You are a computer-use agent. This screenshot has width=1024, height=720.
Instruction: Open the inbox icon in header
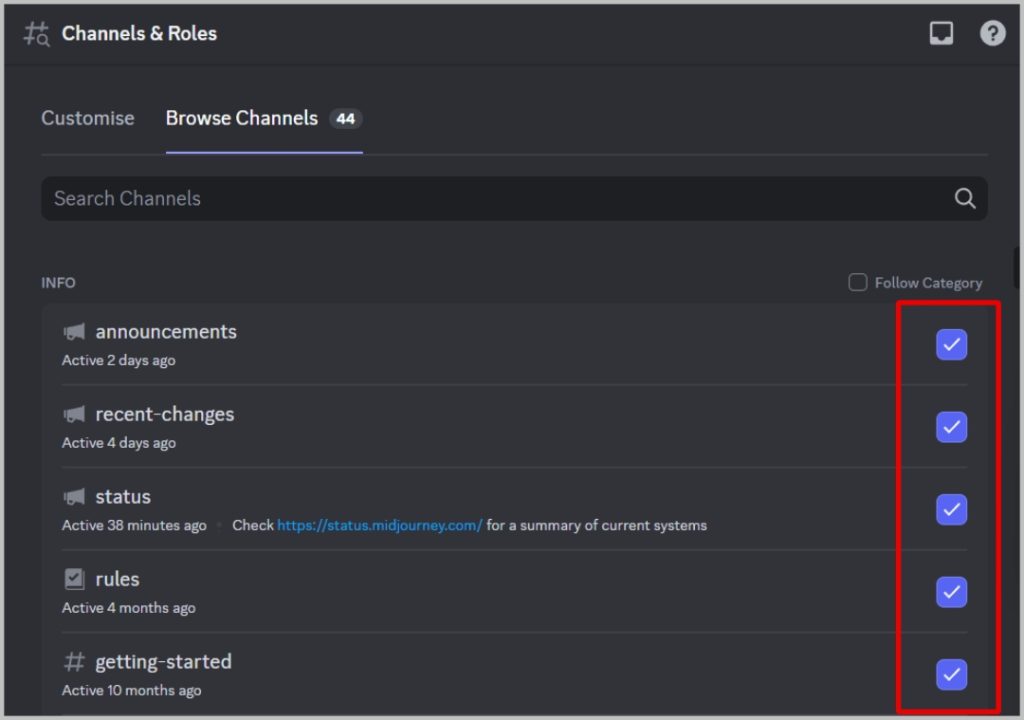941,33
